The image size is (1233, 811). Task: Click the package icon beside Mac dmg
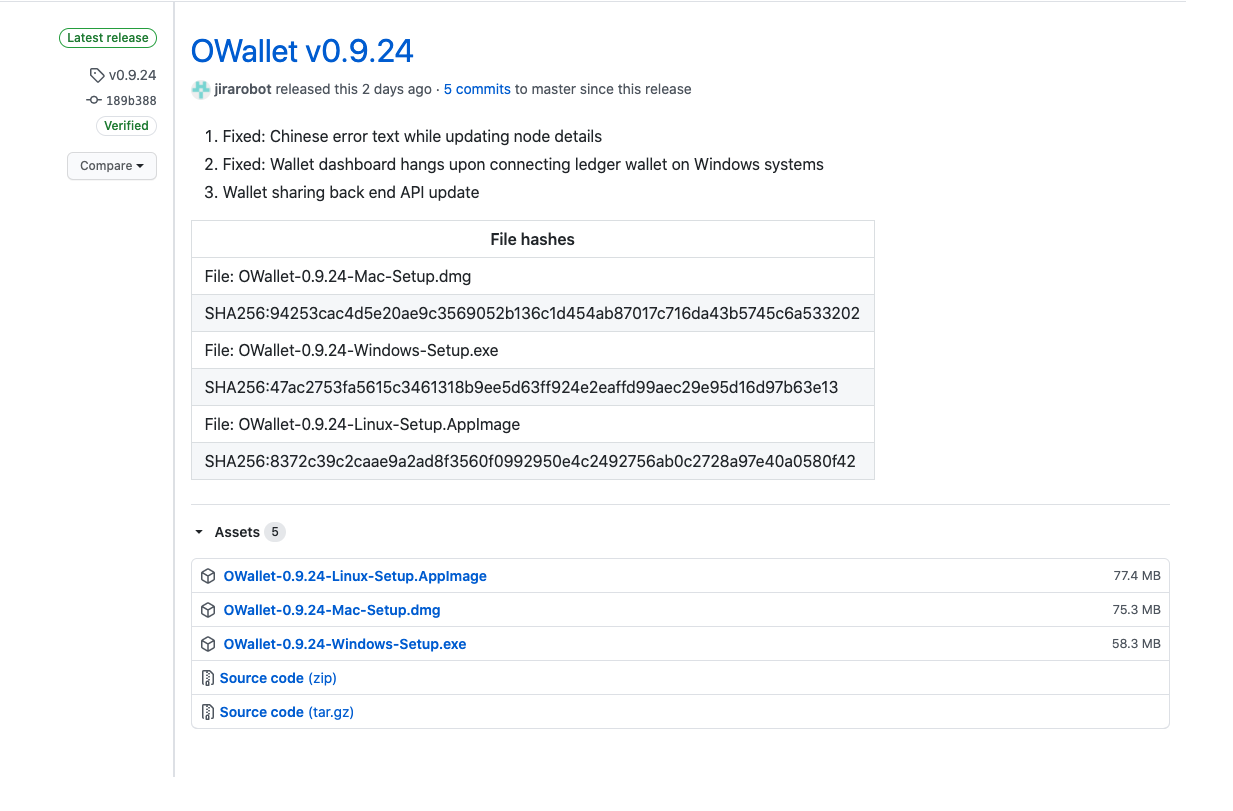tap(208, 610)
